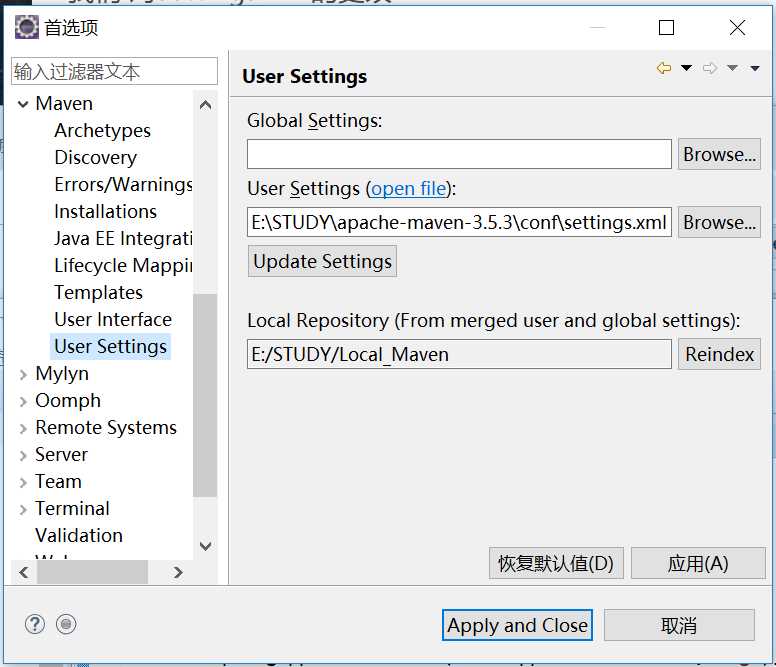
Task: Select Lifecycle Mappings item
Action: [x=123, y=266]
